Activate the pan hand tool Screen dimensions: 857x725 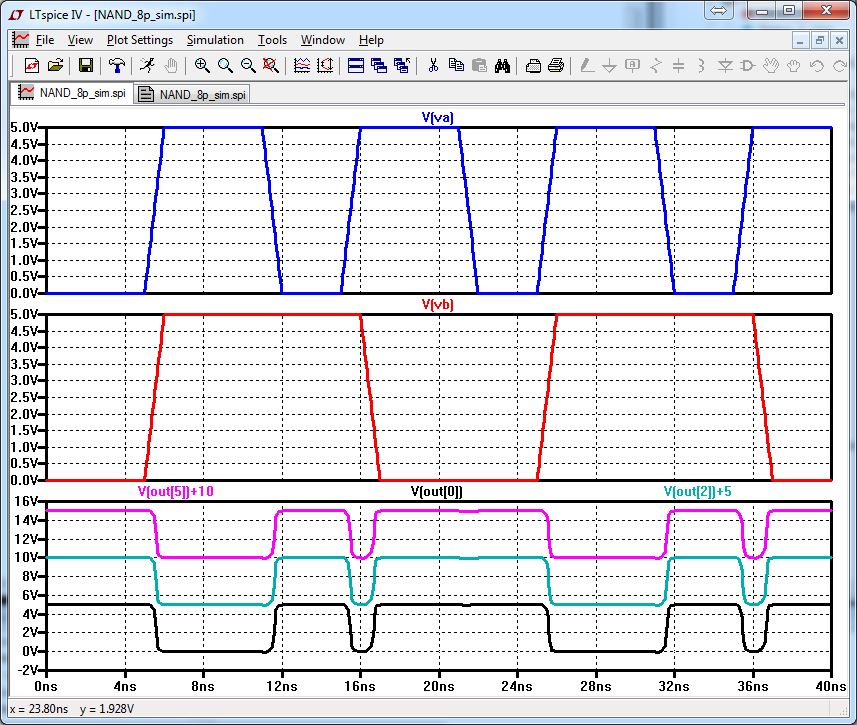[x=171, y=64]
